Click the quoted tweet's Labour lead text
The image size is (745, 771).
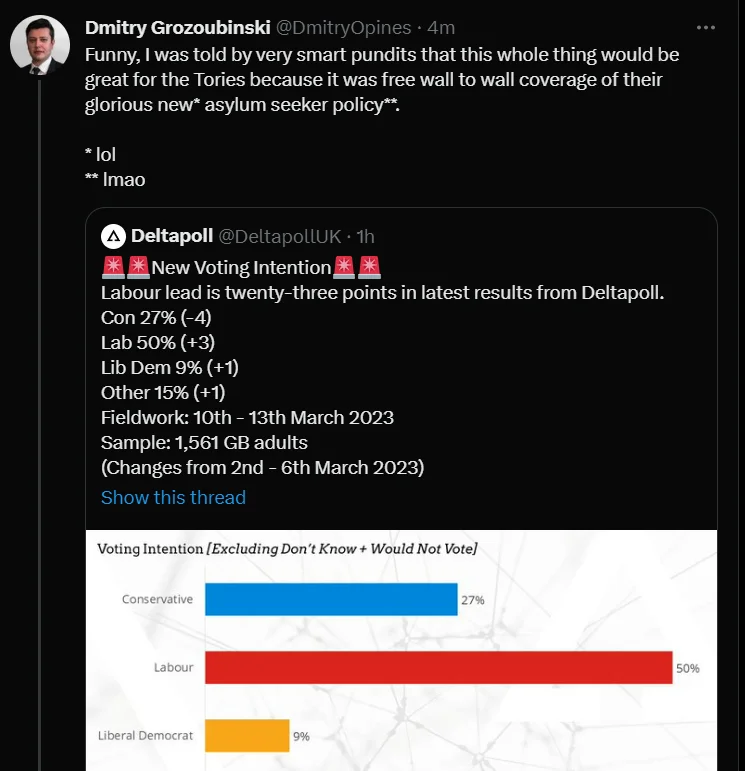(x=383, y=293)
